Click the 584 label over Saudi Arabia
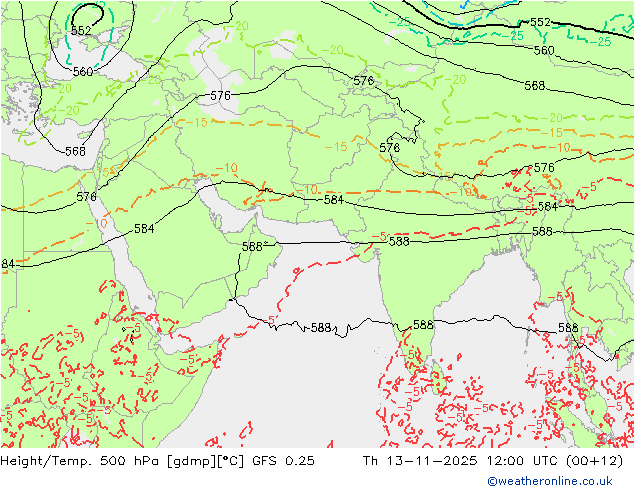 click(144, 229)
